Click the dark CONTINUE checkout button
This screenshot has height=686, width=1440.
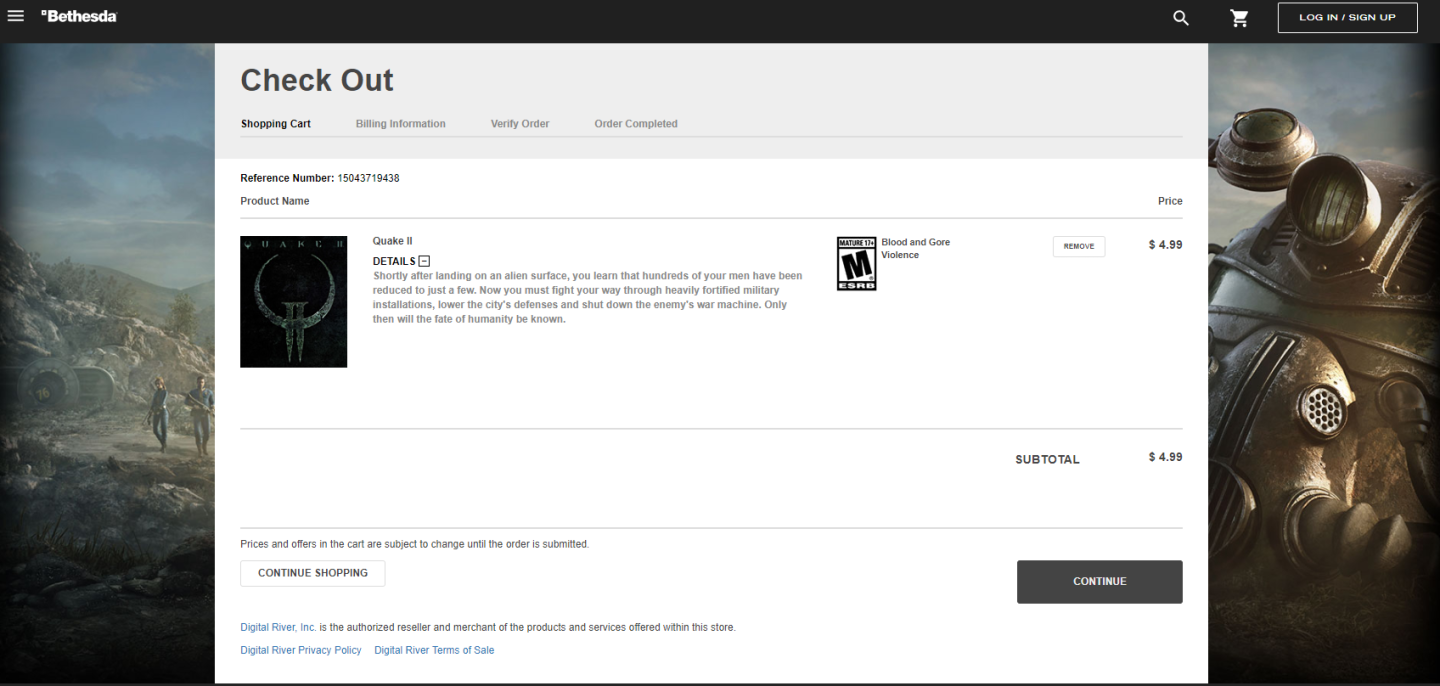tap(1099, 581)
